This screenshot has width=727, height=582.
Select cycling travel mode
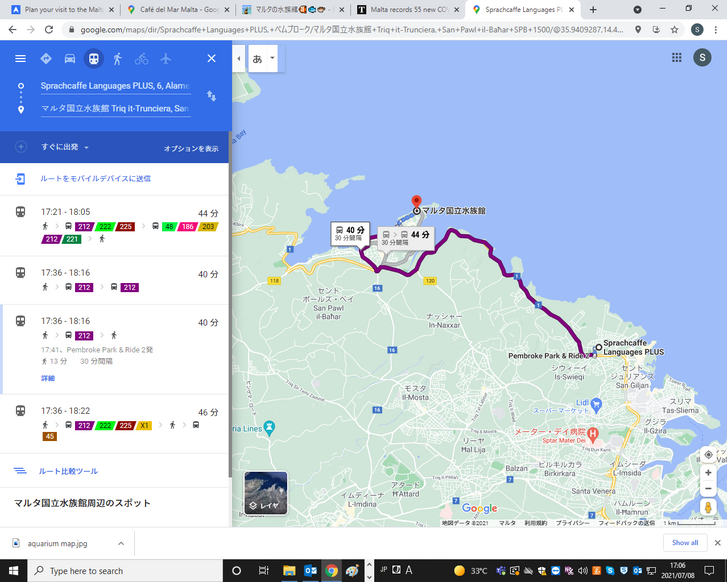(142, 58)
